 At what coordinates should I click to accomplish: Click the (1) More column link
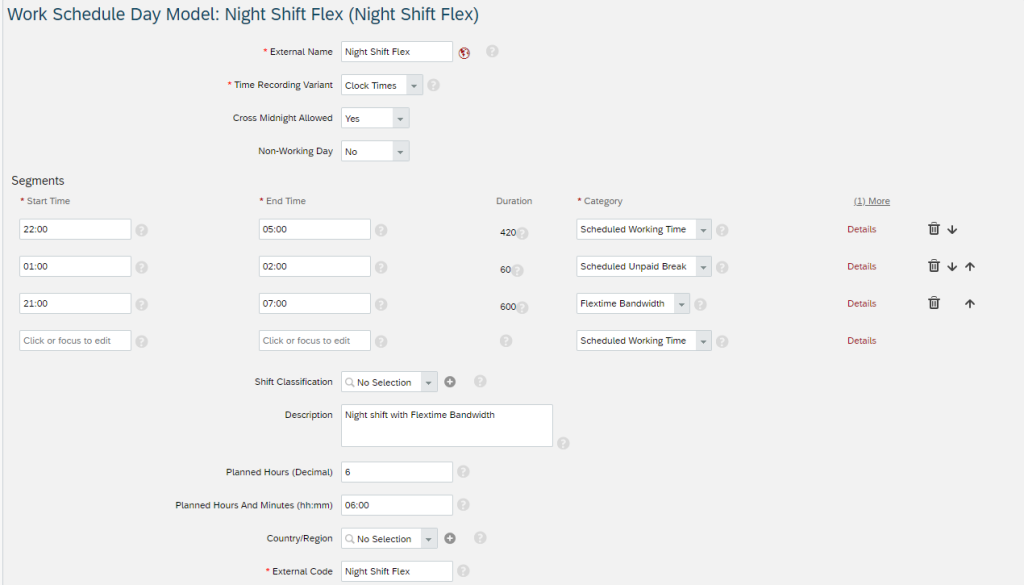872,201
